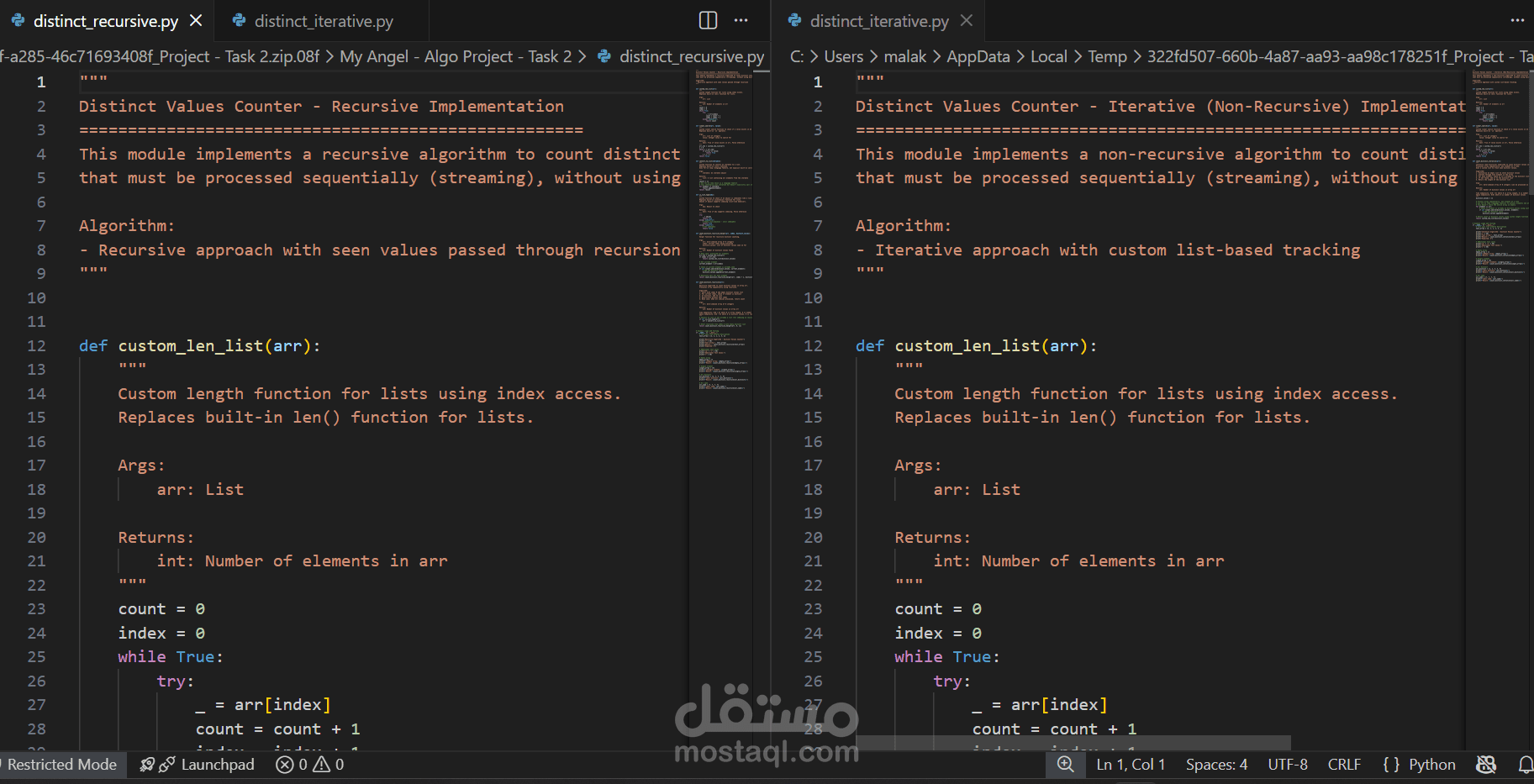
Task: Open the Launchpad from the status bar
Action: (x=198, y=764)
